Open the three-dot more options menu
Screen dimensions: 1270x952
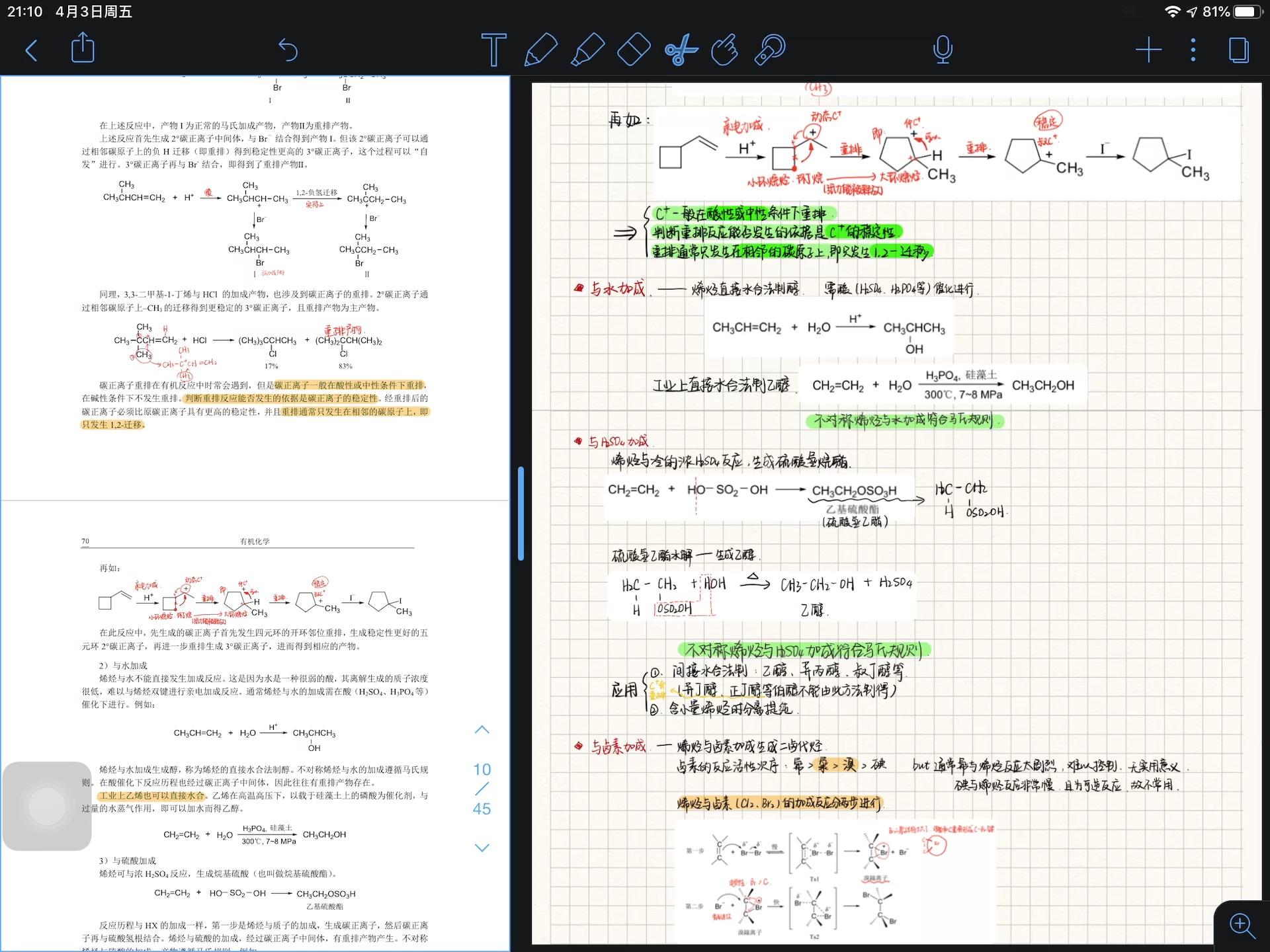pyautogui.click(x=1193, y=50)
